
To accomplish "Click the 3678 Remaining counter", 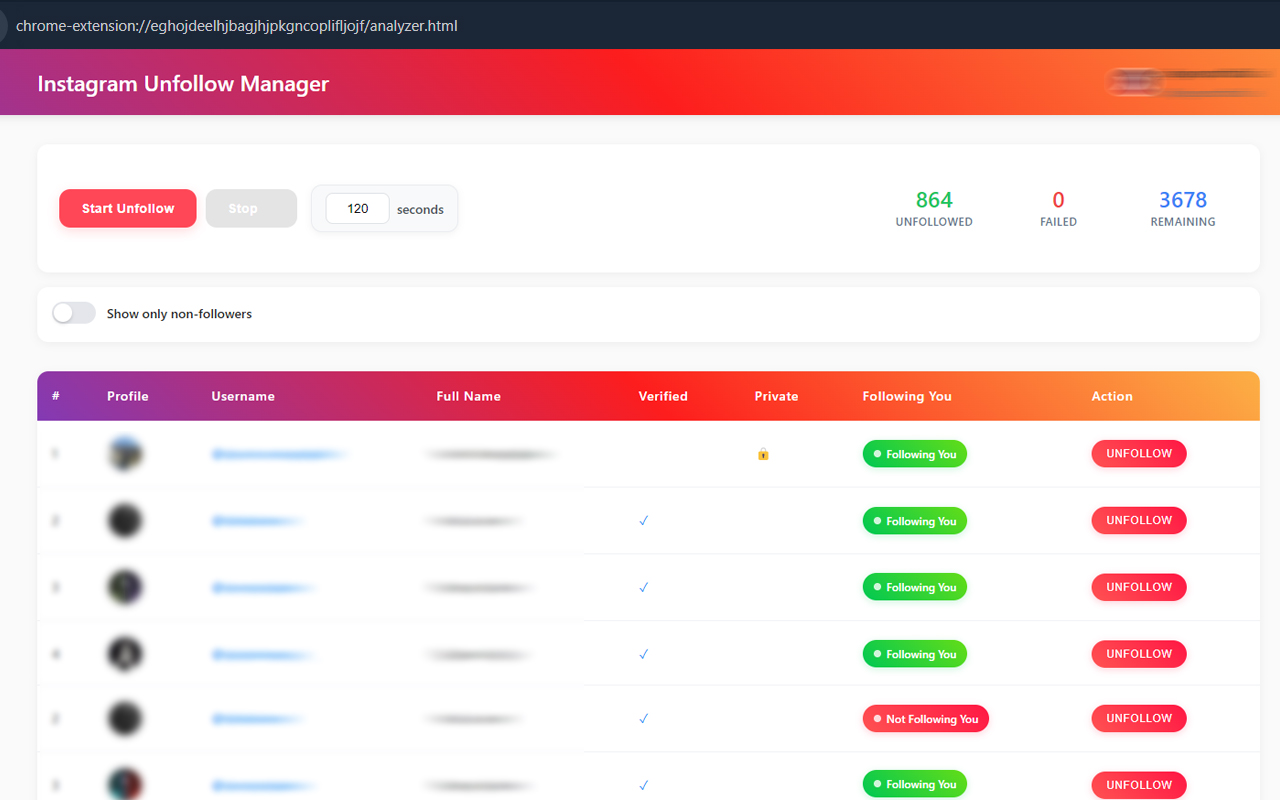I will tap(1182, 200).
